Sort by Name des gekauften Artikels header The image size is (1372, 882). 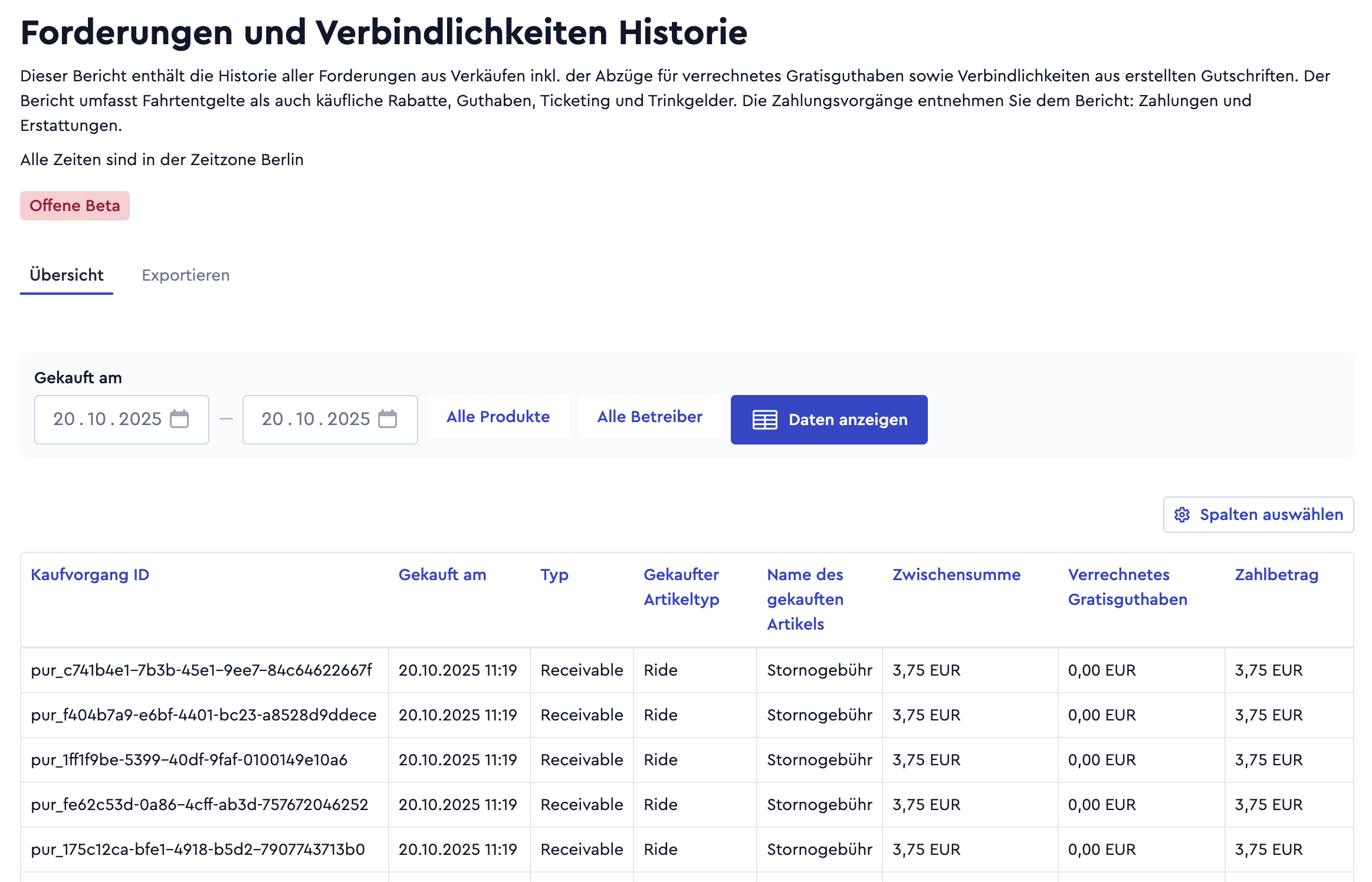coord(805,600)
